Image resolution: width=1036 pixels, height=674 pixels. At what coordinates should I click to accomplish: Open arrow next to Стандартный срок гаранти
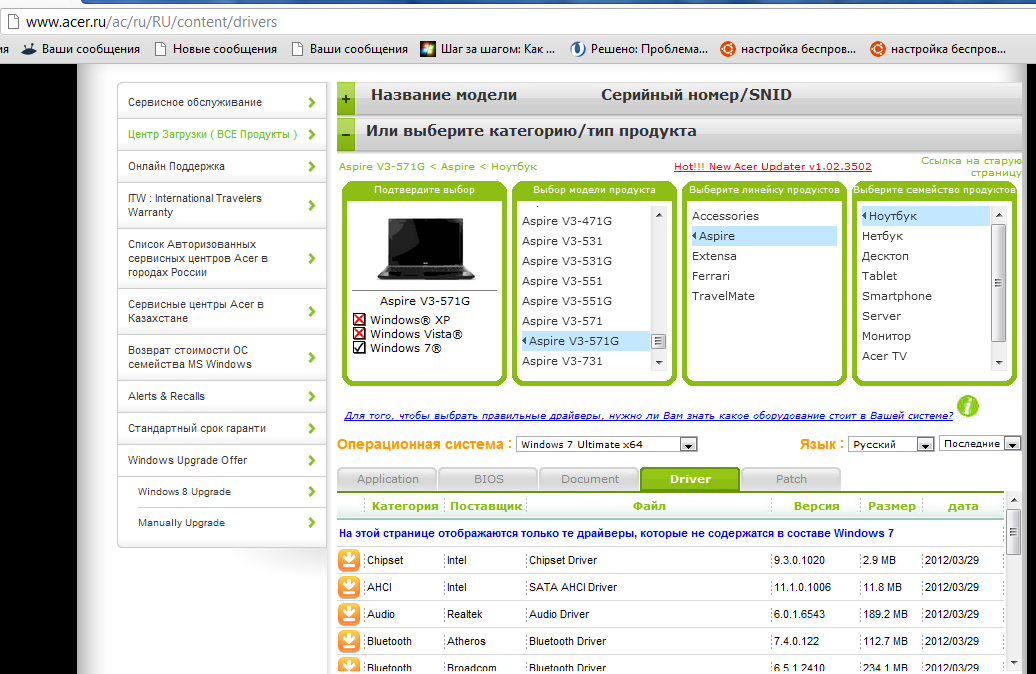point(312,428)
